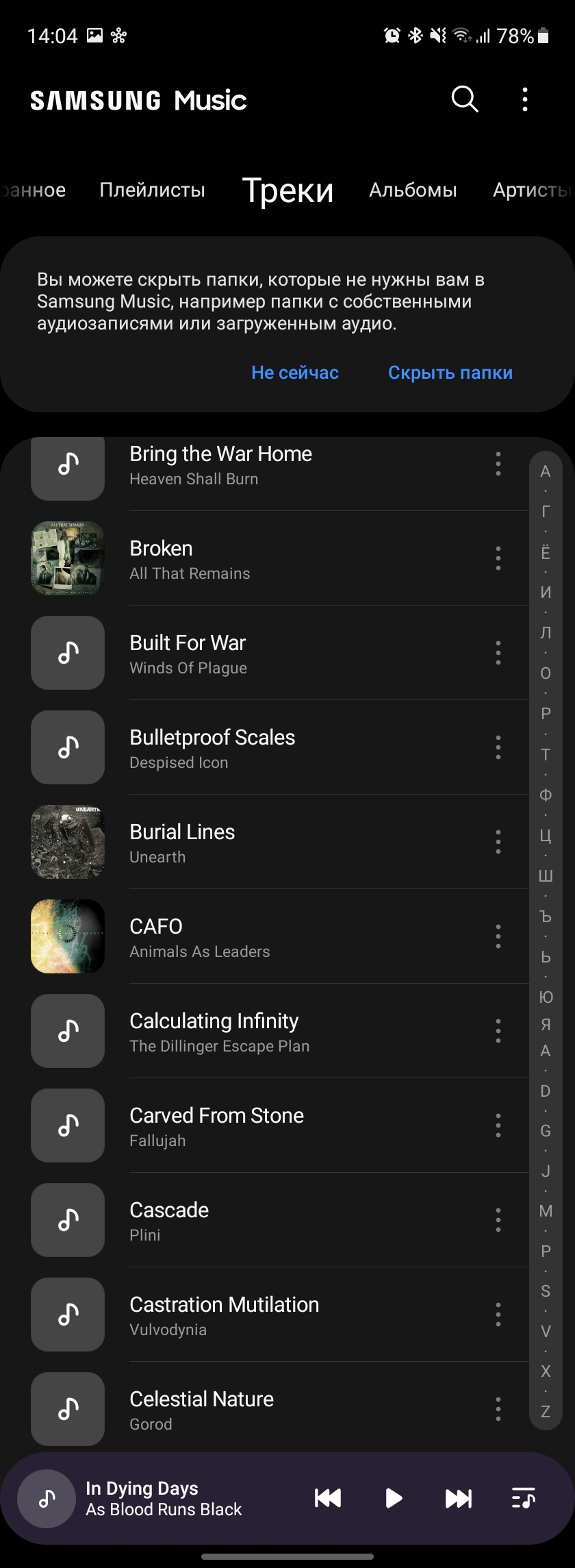Play the current track In Dying Days
Image resolution: width=575 pixels, height=1568 pixels.
(394, 1498)
